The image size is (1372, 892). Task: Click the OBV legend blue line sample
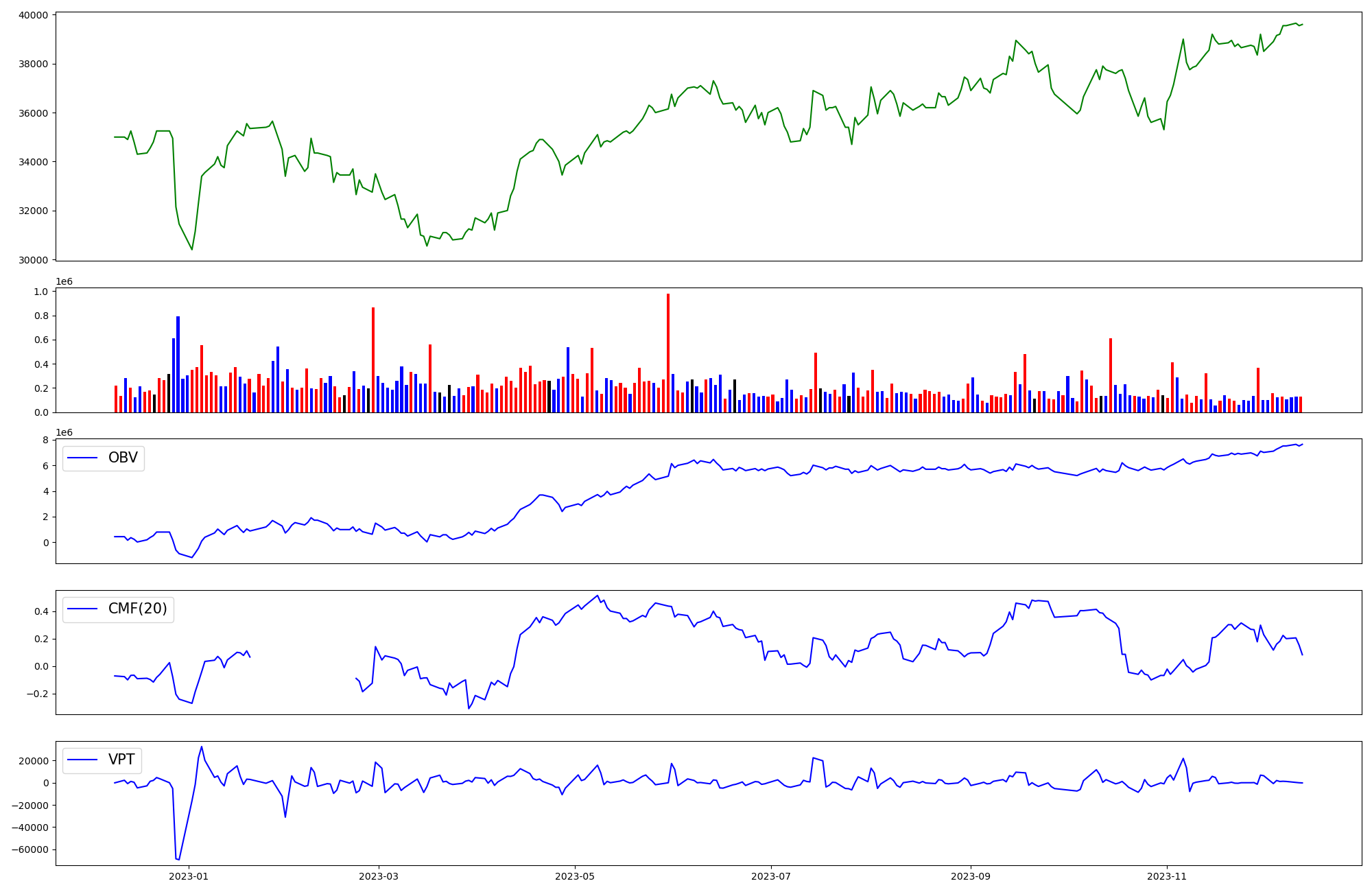[82, 458]
